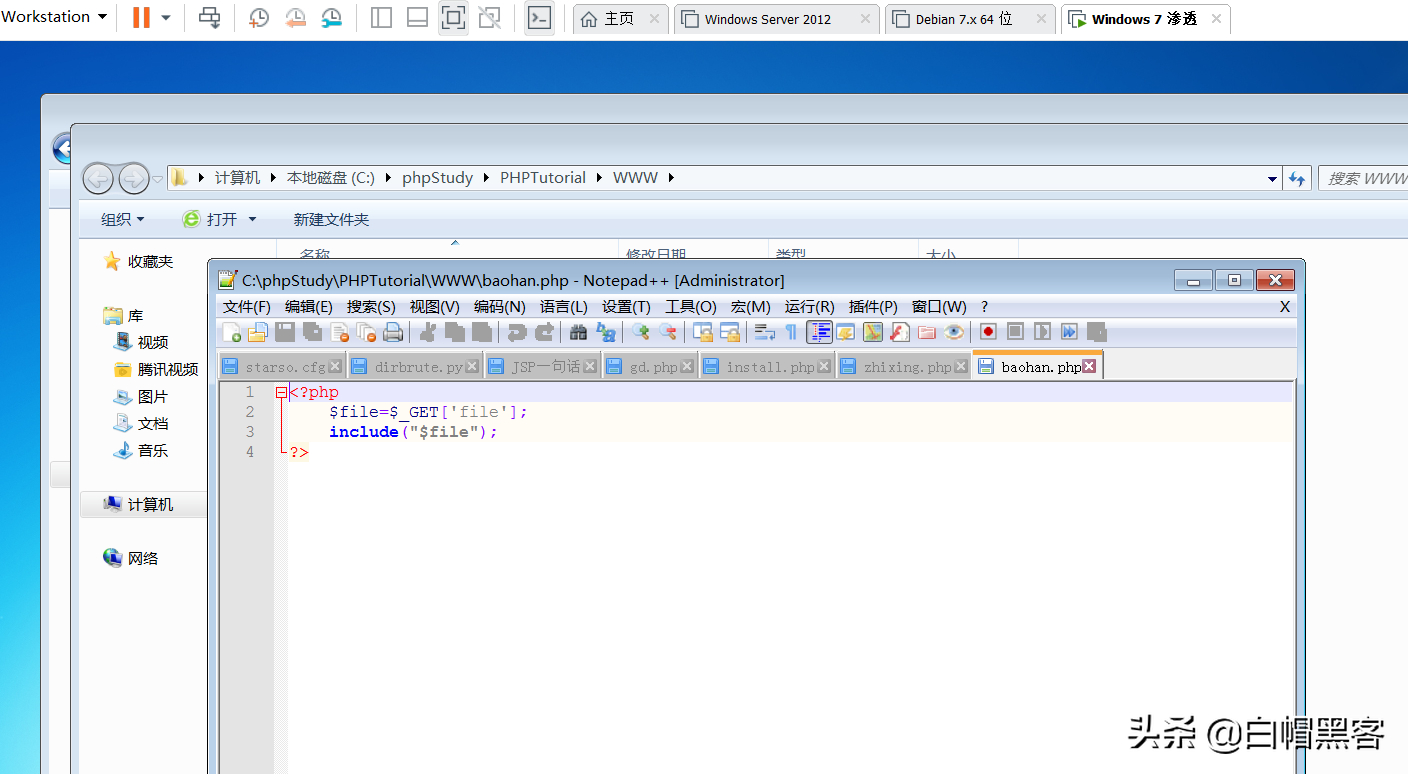The width and height of the screenshot is (1408, 774).
Task: Switch to the zhixing.php tab
Action: tap(906, 367)
